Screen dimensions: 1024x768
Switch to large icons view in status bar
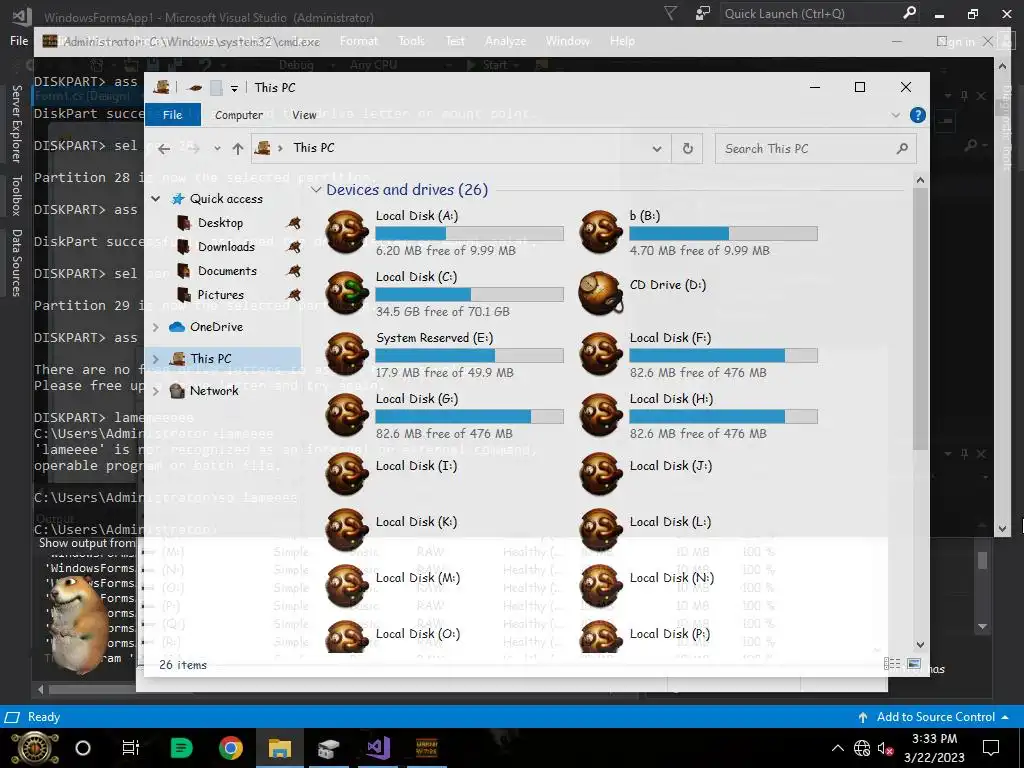(914, 664)
